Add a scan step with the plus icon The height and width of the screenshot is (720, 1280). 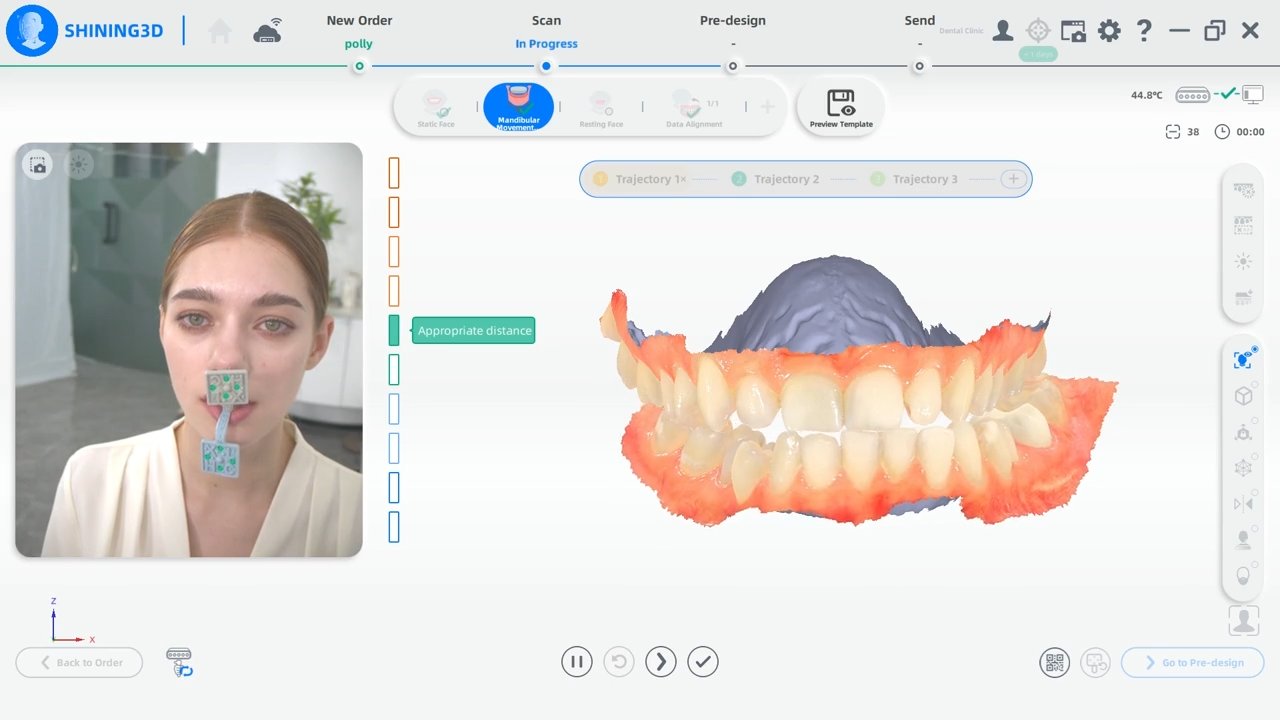(x=767, y=107)
